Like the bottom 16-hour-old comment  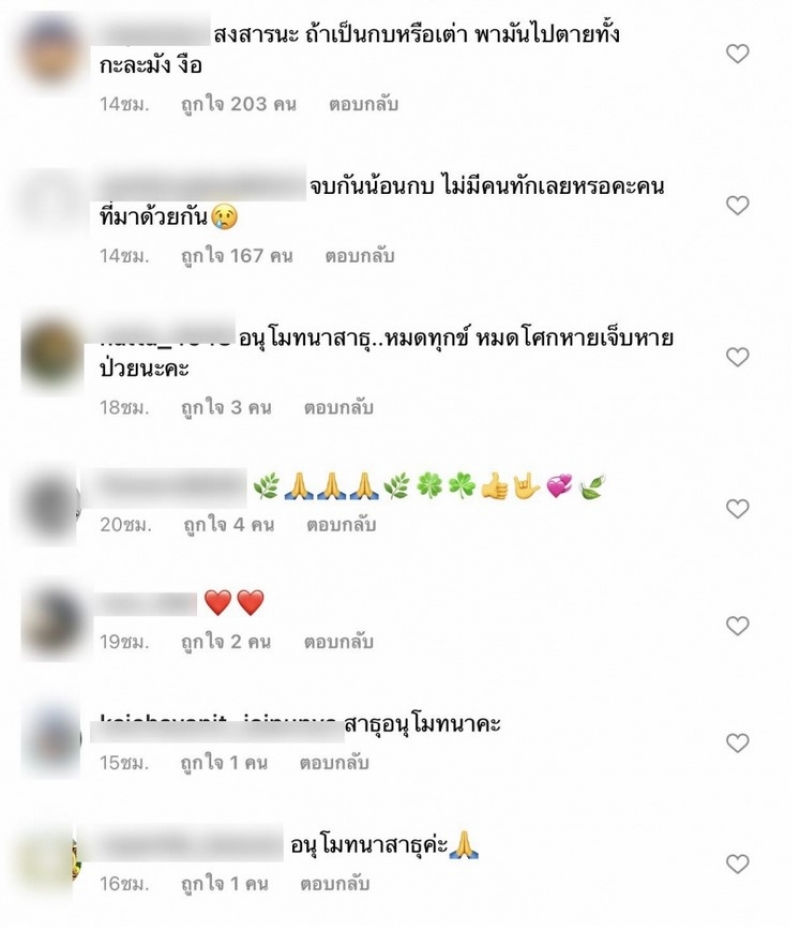coord(737,864)
